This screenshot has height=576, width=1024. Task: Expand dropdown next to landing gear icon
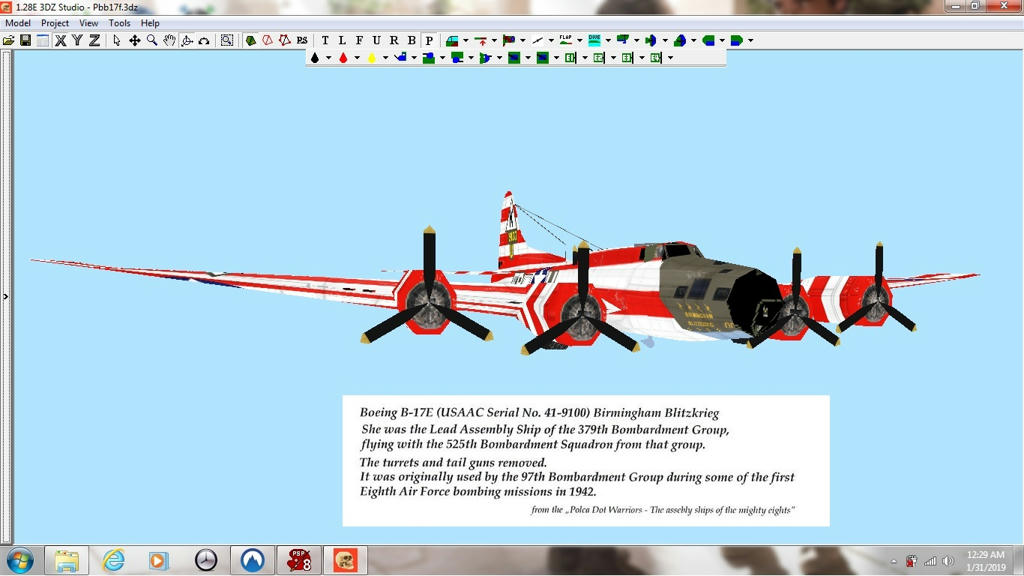pyautogui.click(x=494, y=40)
